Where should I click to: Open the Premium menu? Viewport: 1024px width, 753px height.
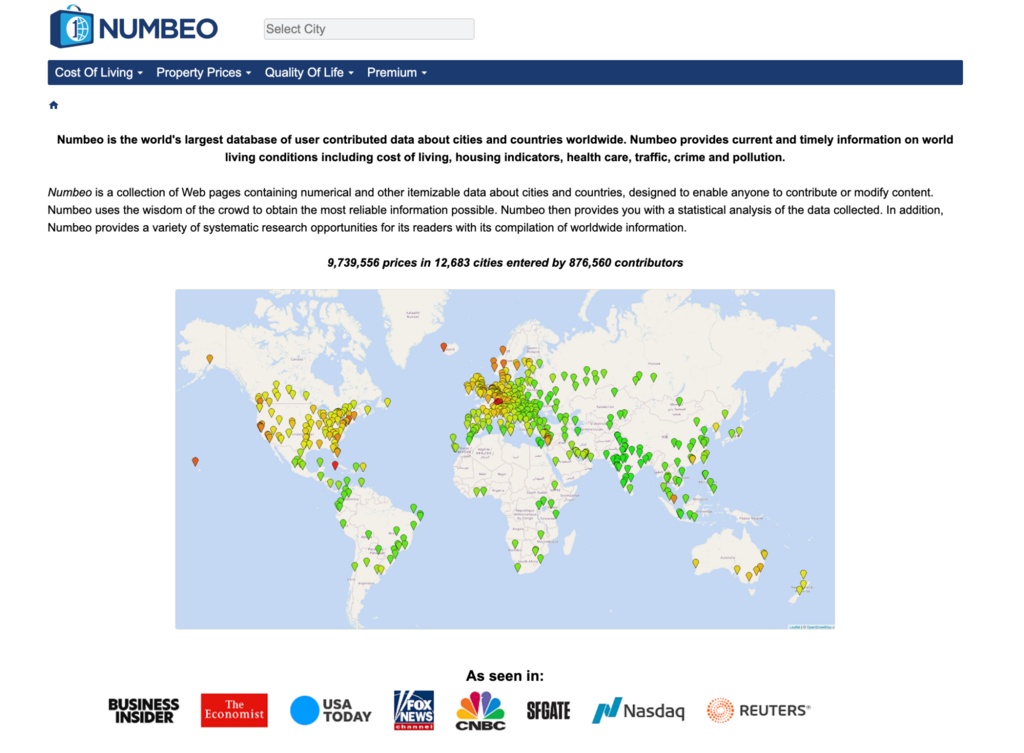click(x=397, y=73)
